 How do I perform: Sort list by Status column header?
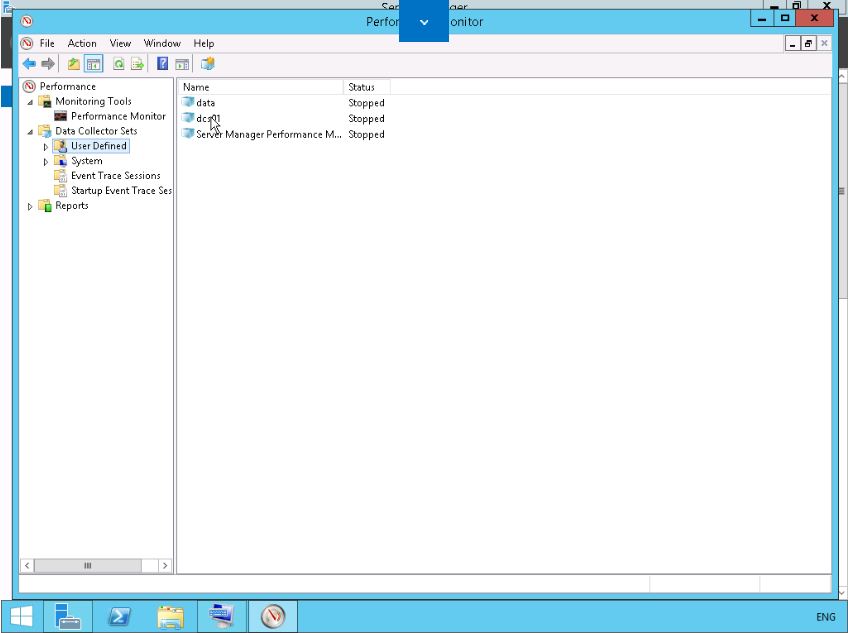367,87
